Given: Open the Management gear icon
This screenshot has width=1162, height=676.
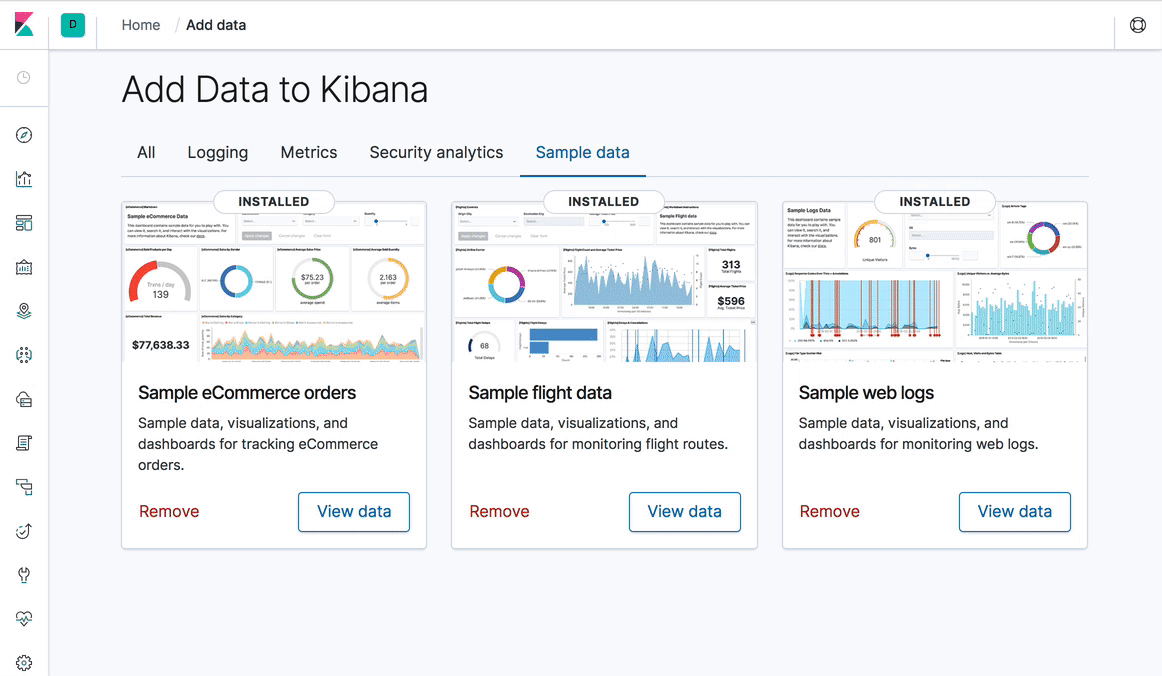Looking at the screenshot, I should click(x=24, y=662).
